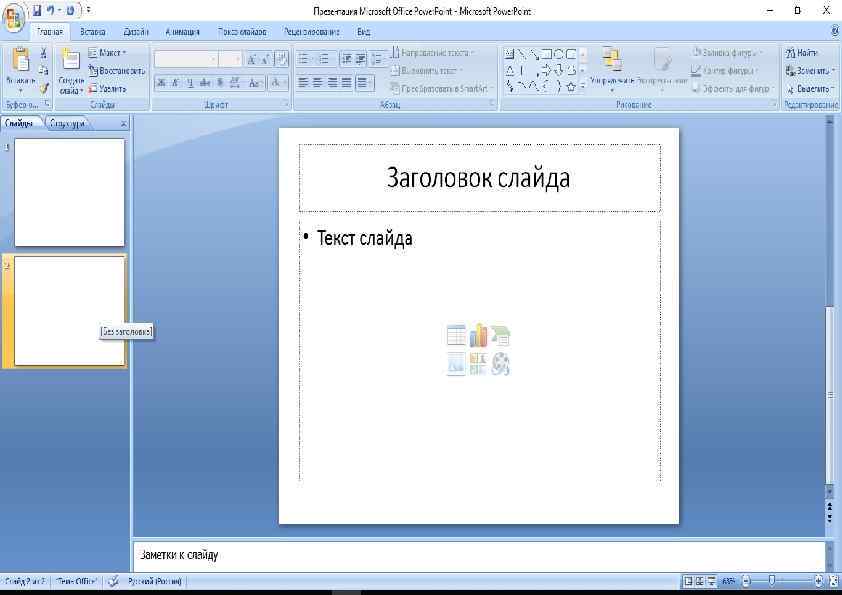Select slide 1 thumbnail
Screen dimensions: 842x595
coord(69,192)
